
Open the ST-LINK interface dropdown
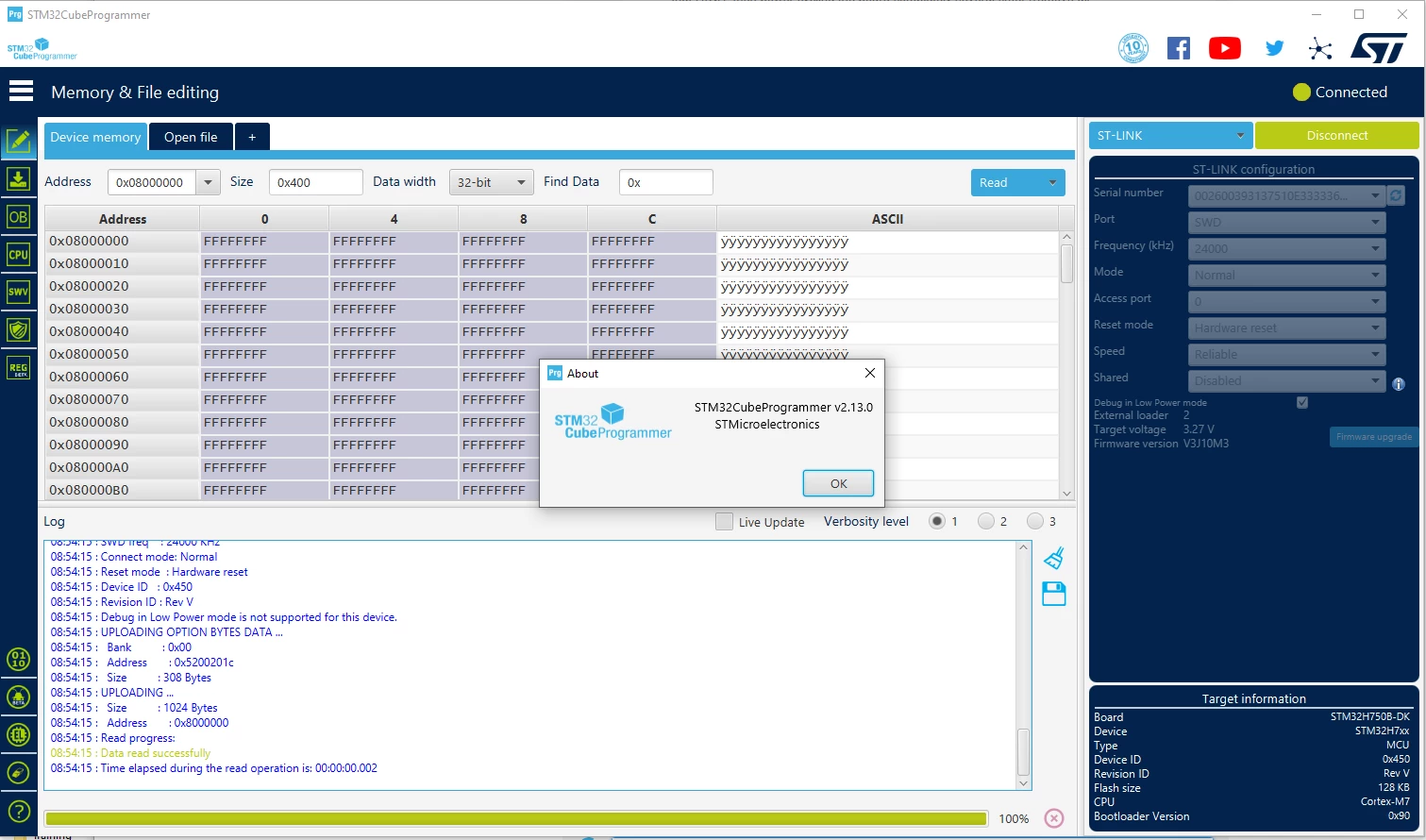coord(1170,135)
